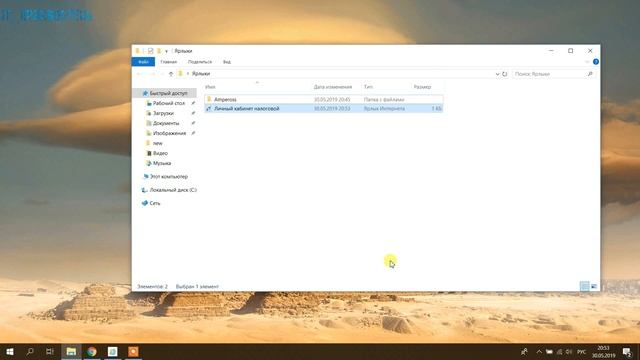
Task: Switch the РУС input language indicator
Action: point(581,351)
